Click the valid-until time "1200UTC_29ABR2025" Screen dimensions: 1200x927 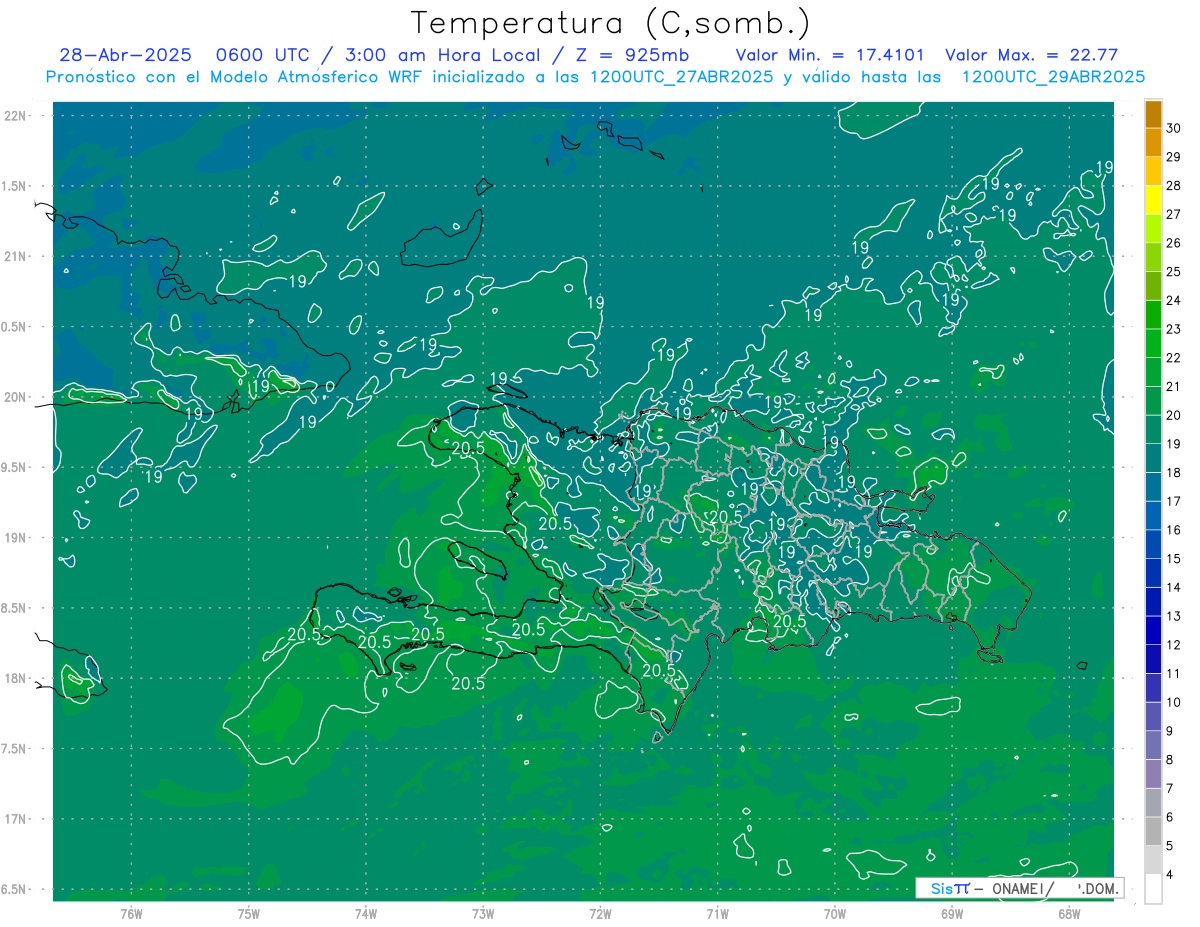pyautogui.click(x=1053, y=77)
